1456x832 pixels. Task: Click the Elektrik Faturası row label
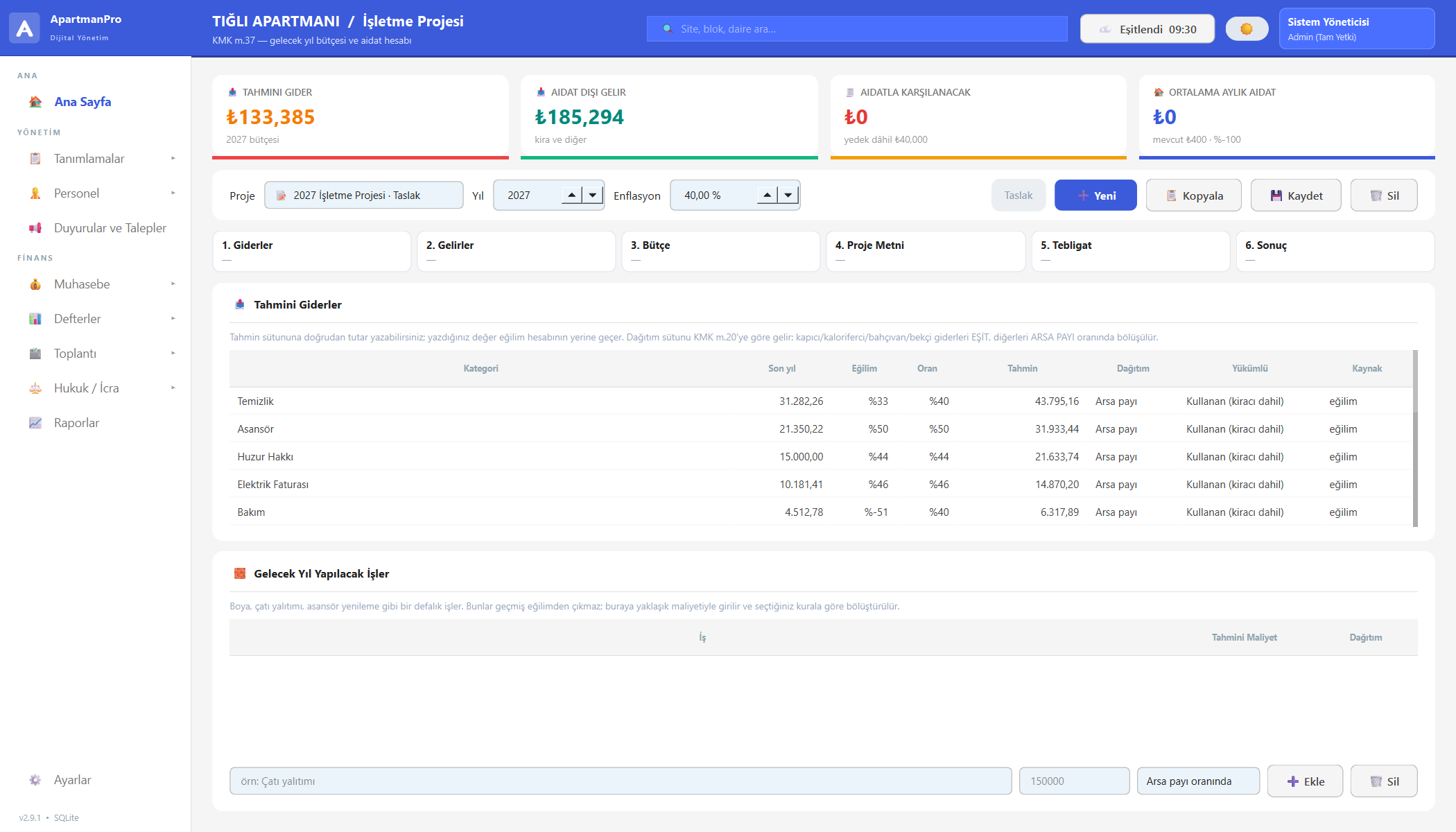273,485
